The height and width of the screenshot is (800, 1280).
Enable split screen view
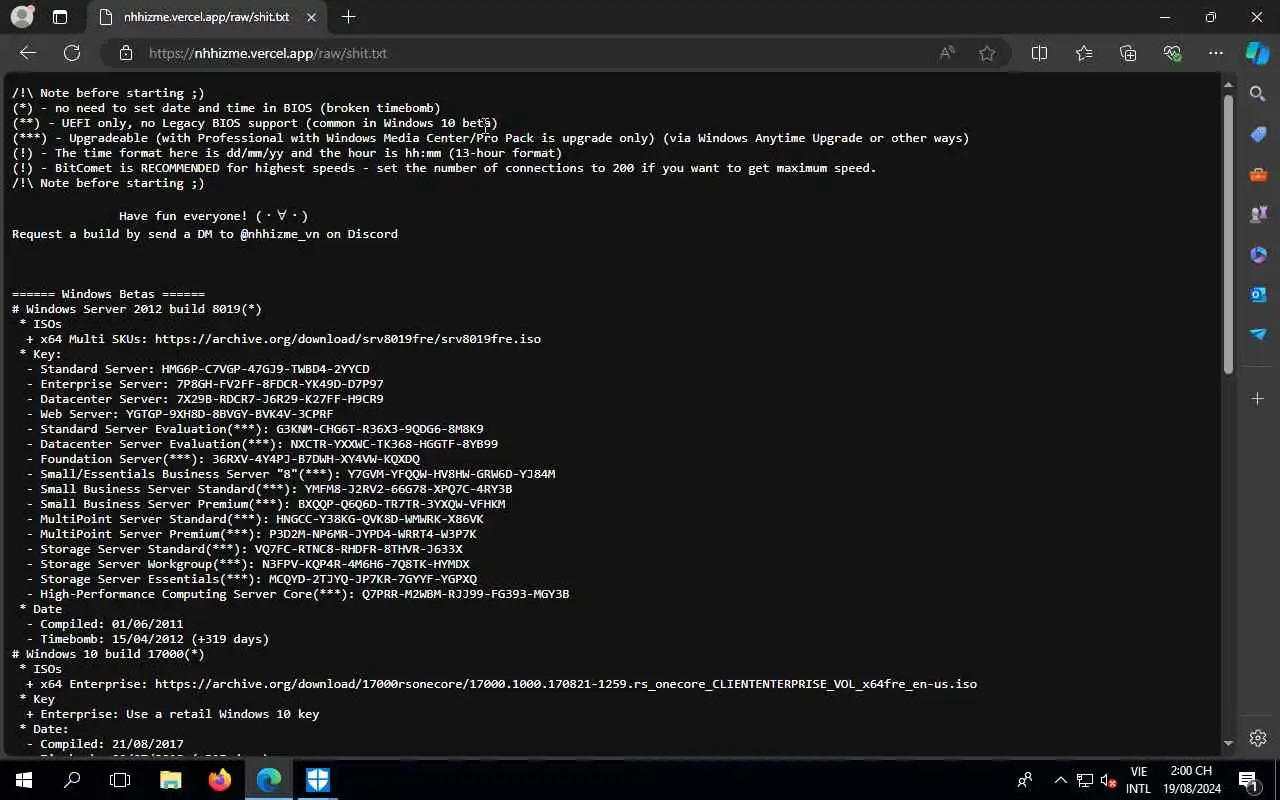pyautogui.click(x=1039, y=53)
